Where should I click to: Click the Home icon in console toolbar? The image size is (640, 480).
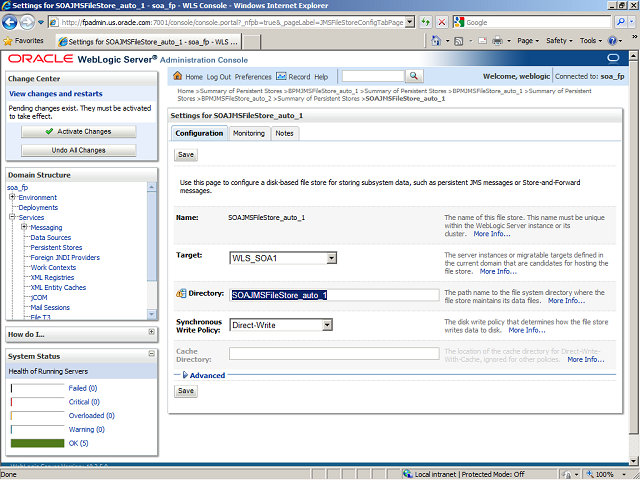178,76
